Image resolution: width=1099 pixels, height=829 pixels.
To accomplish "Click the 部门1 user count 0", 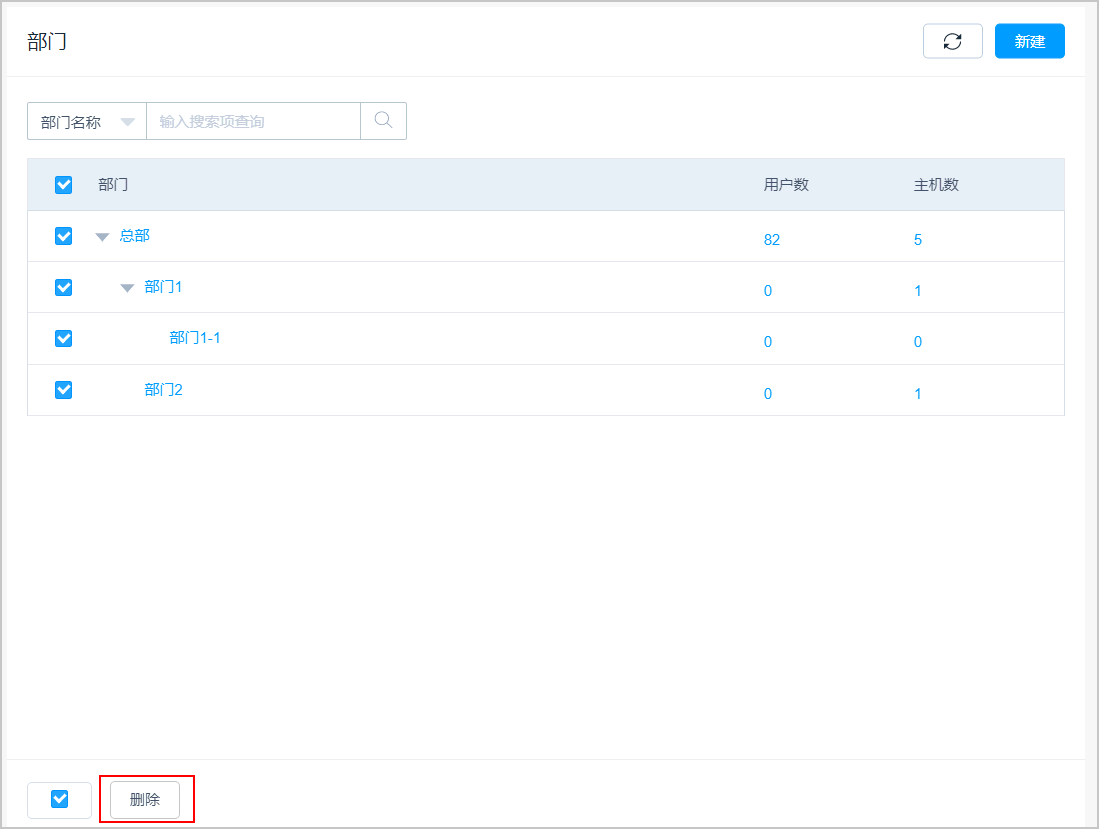I will point(767,291).
